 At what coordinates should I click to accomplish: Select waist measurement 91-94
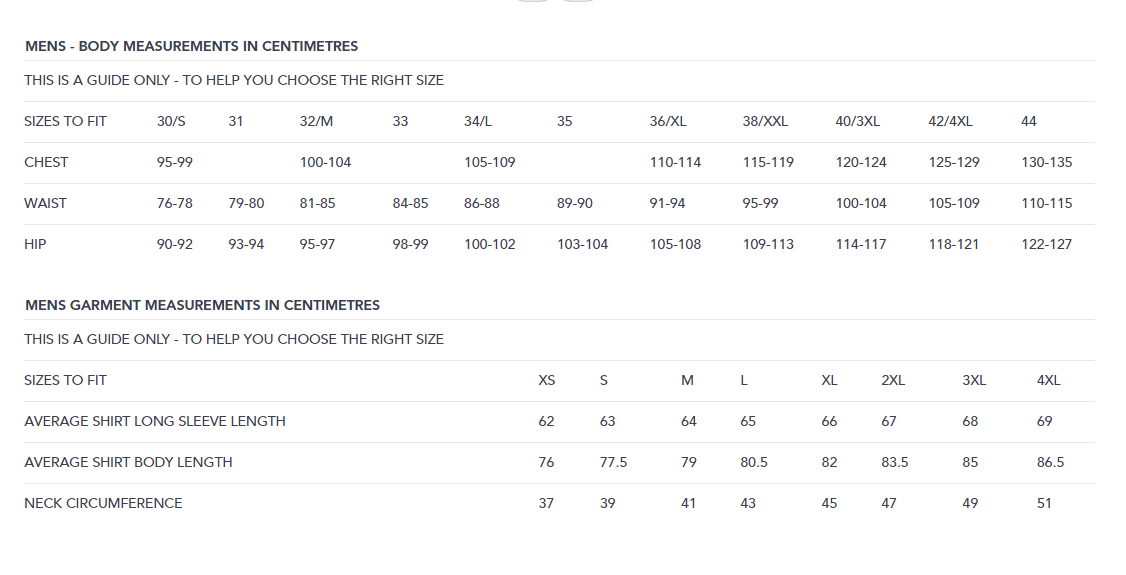[668, 203]
